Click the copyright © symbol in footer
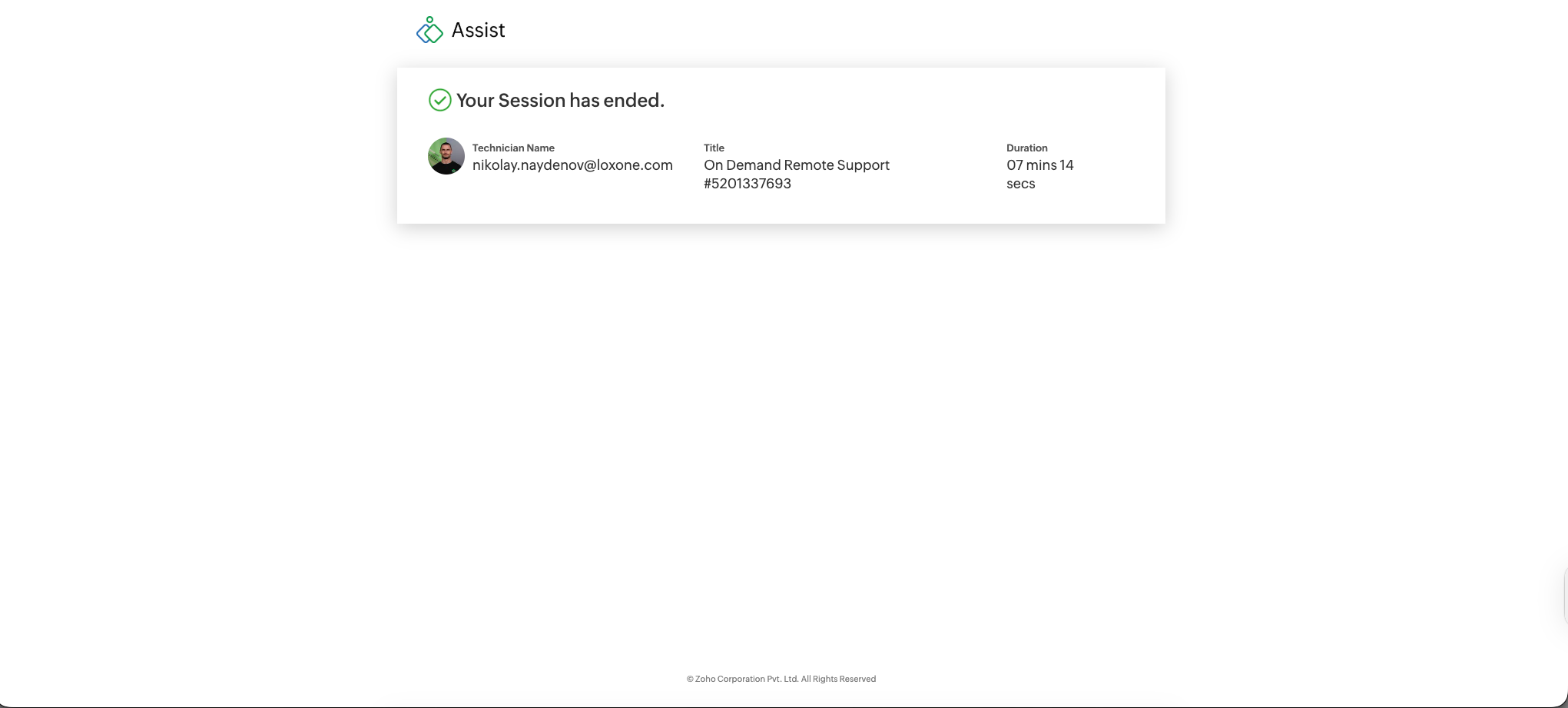The width and height of the screenshot is (1568, 708). [690, 679]
